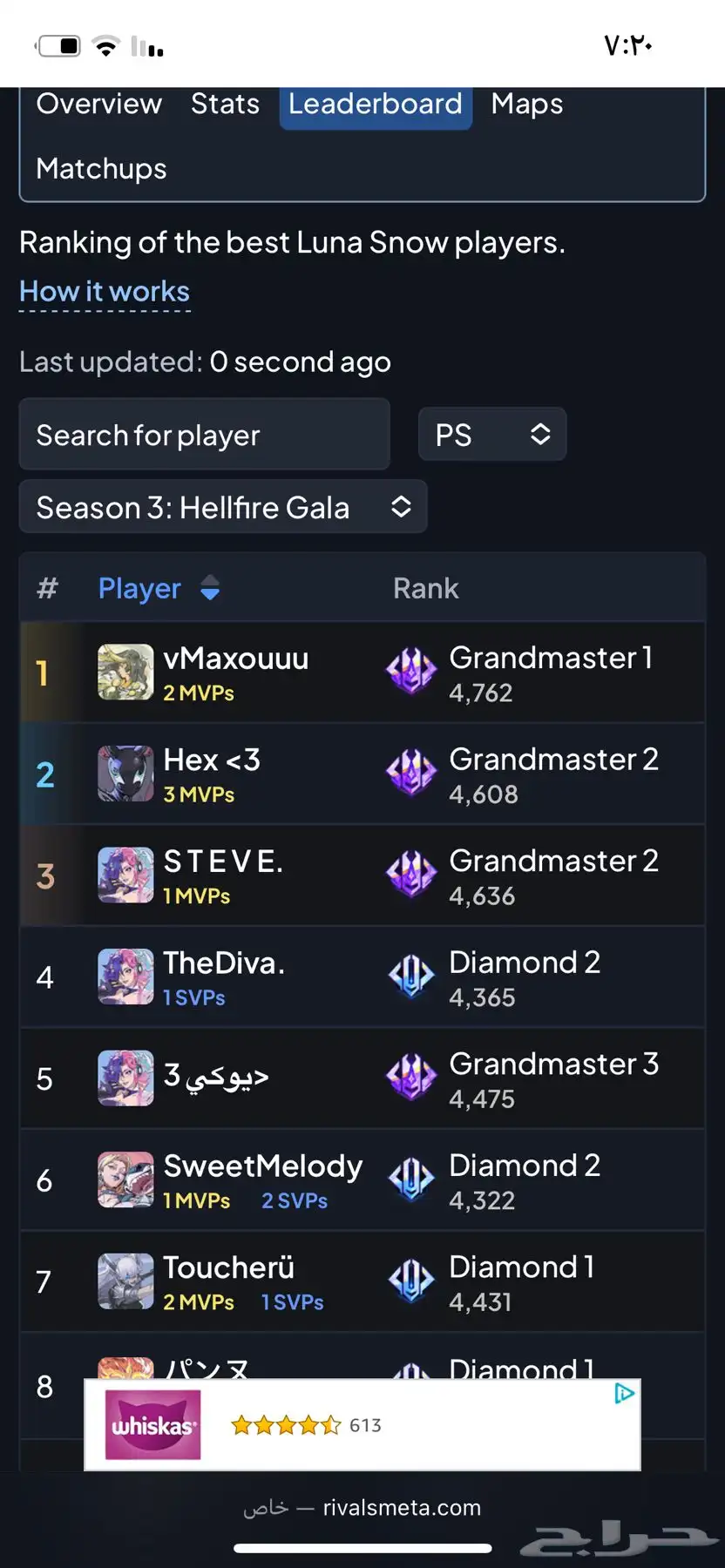Tap Diamond 2 emblem beside TheDiva.
Screen dimensions: 725x1568
click(x=411, y=977)
